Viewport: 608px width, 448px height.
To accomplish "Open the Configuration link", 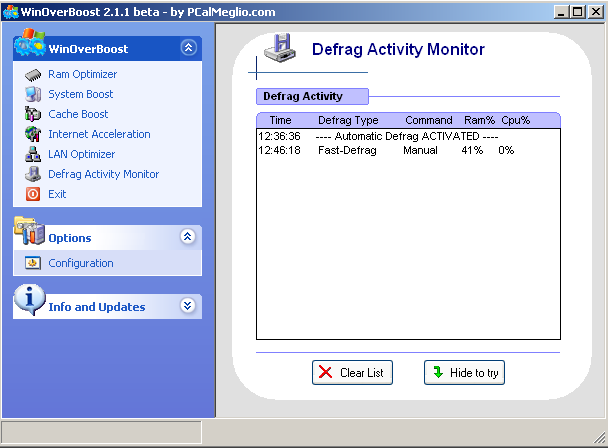I will pyautogui.click(x=81, y=263).
